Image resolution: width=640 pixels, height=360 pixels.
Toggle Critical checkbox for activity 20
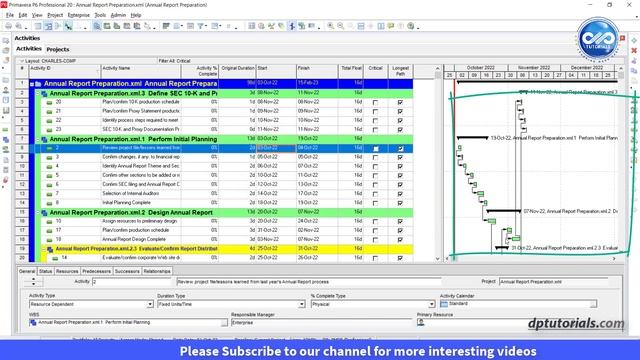pyautogui.click(x=376, y=102)
